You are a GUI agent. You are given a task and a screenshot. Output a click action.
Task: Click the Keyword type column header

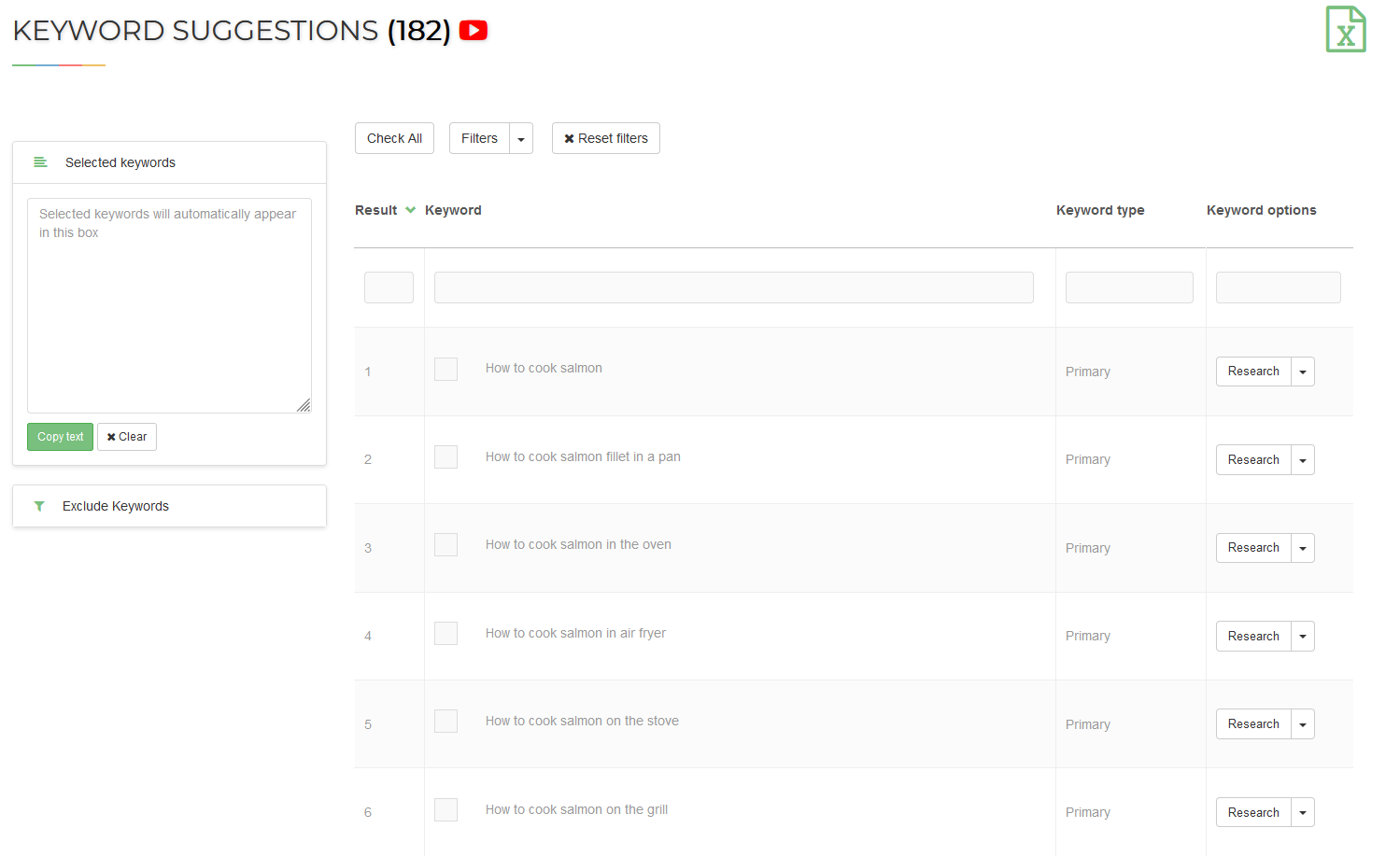[1100, 210]
